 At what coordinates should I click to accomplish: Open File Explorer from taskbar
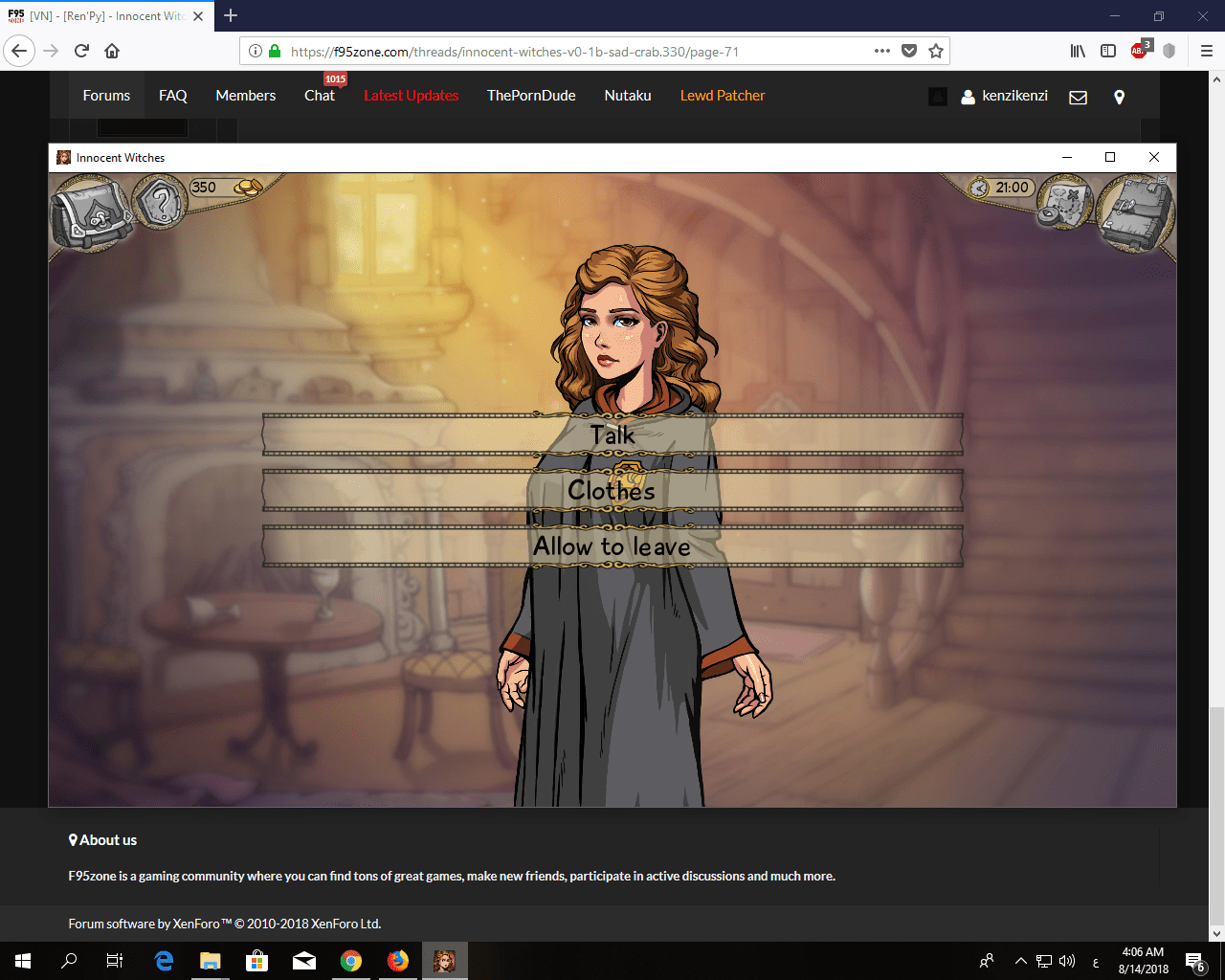[x=211, y=961]
